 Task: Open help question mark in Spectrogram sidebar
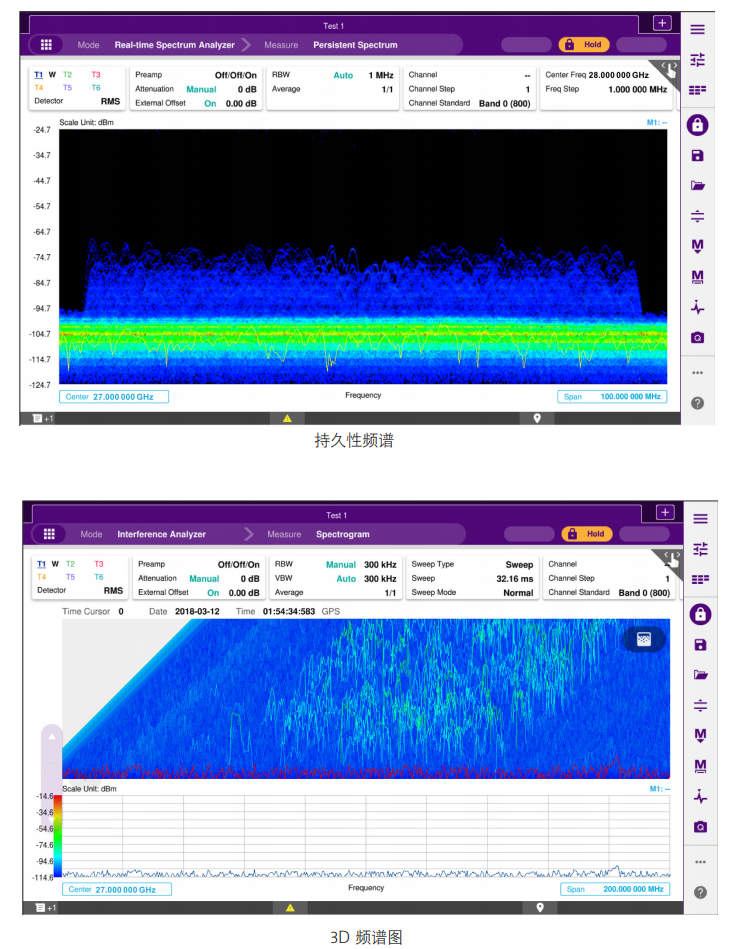click(x=700, y=892)
